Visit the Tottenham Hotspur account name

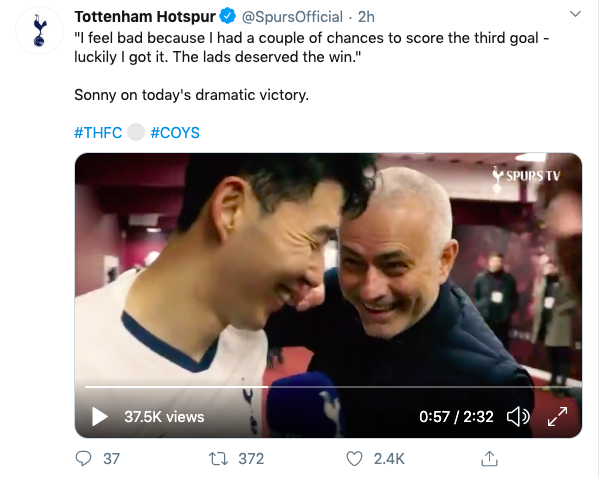pyautogui.click(x=145, y=17)
